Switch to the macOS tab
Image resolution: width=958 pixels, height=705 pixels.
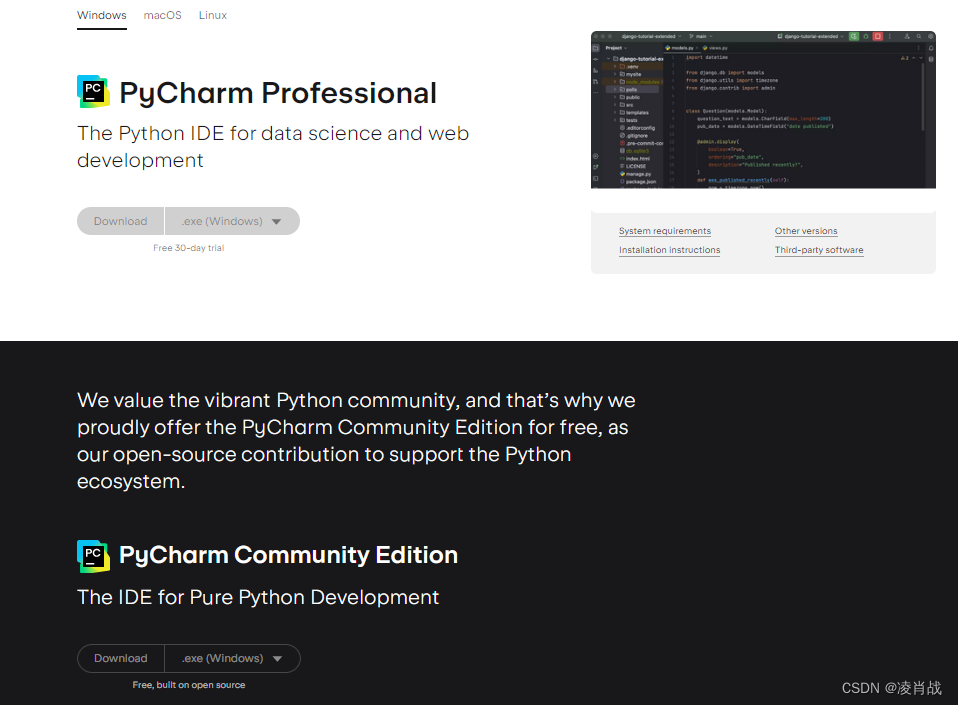pyautogui.click(x=163, y=15)
